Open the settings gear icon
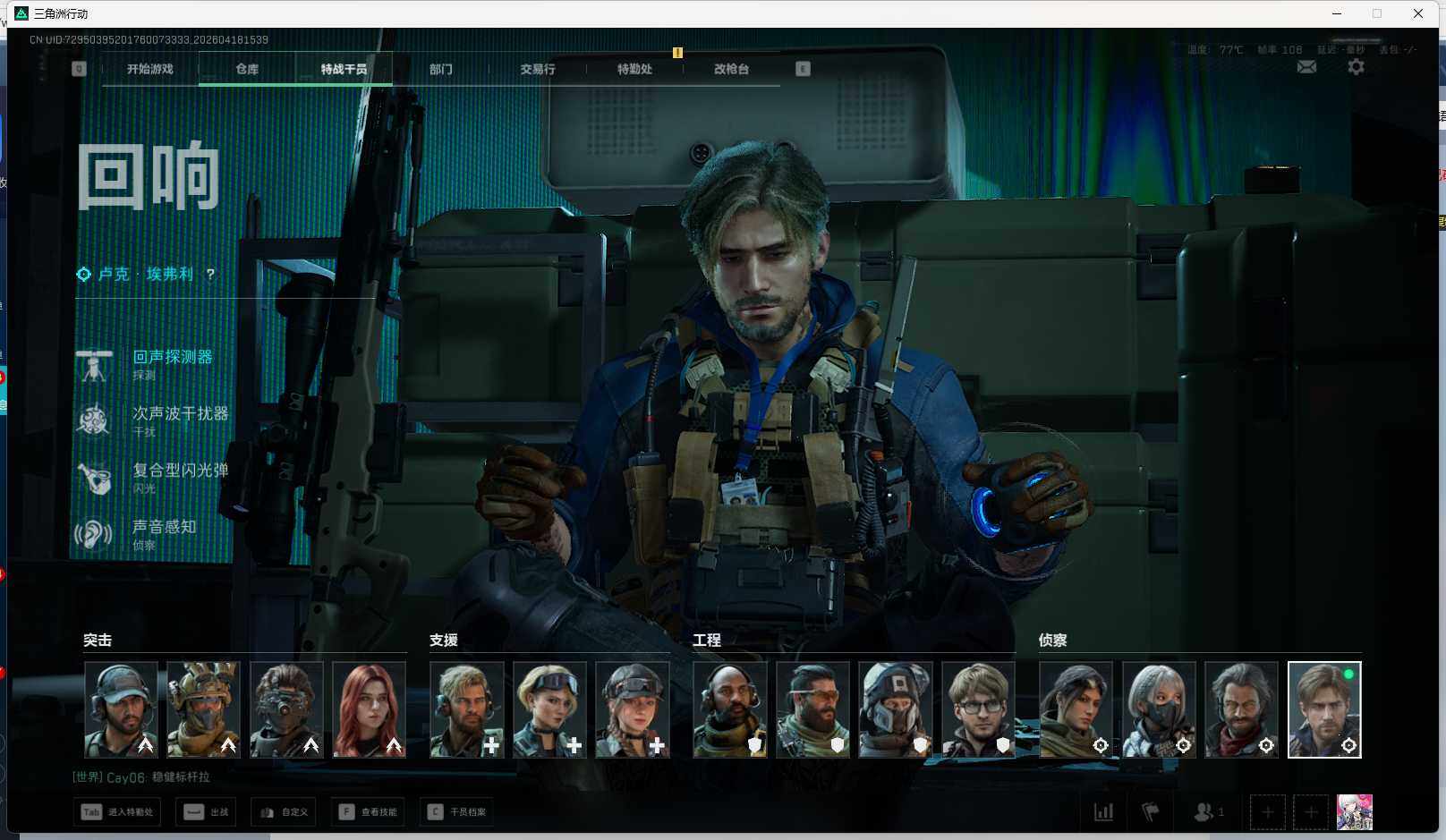Viewport: 1446px width, 840px height. click(1356, 67)
